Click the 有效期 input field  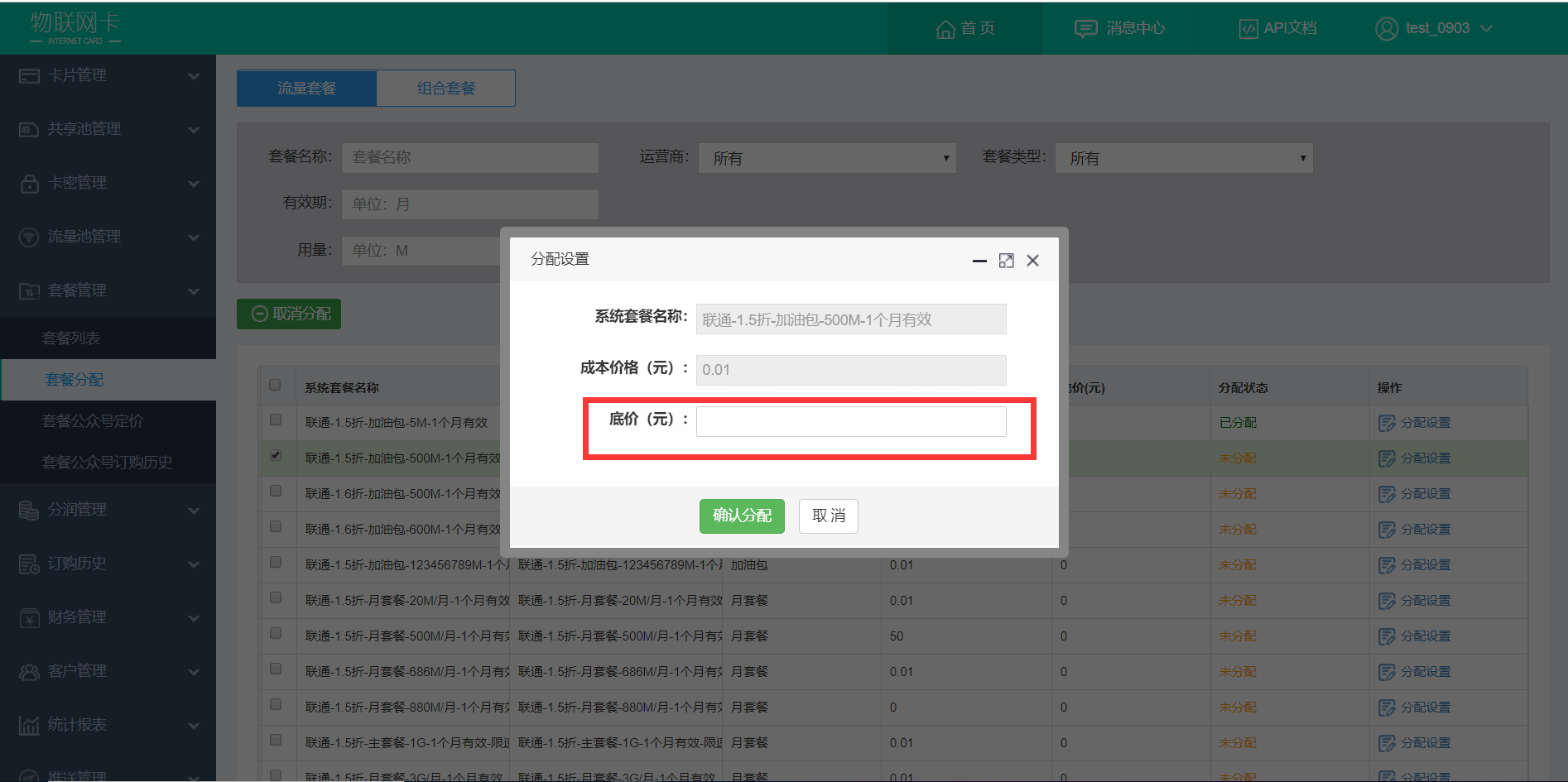point(470,204)
